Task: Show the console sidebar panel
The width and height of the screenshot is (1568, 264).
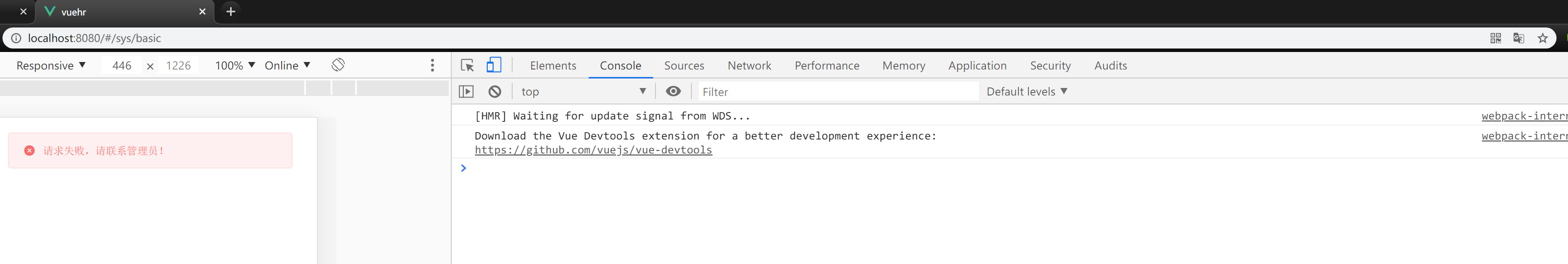Action: pyautogui.click(x=466, y=91)
